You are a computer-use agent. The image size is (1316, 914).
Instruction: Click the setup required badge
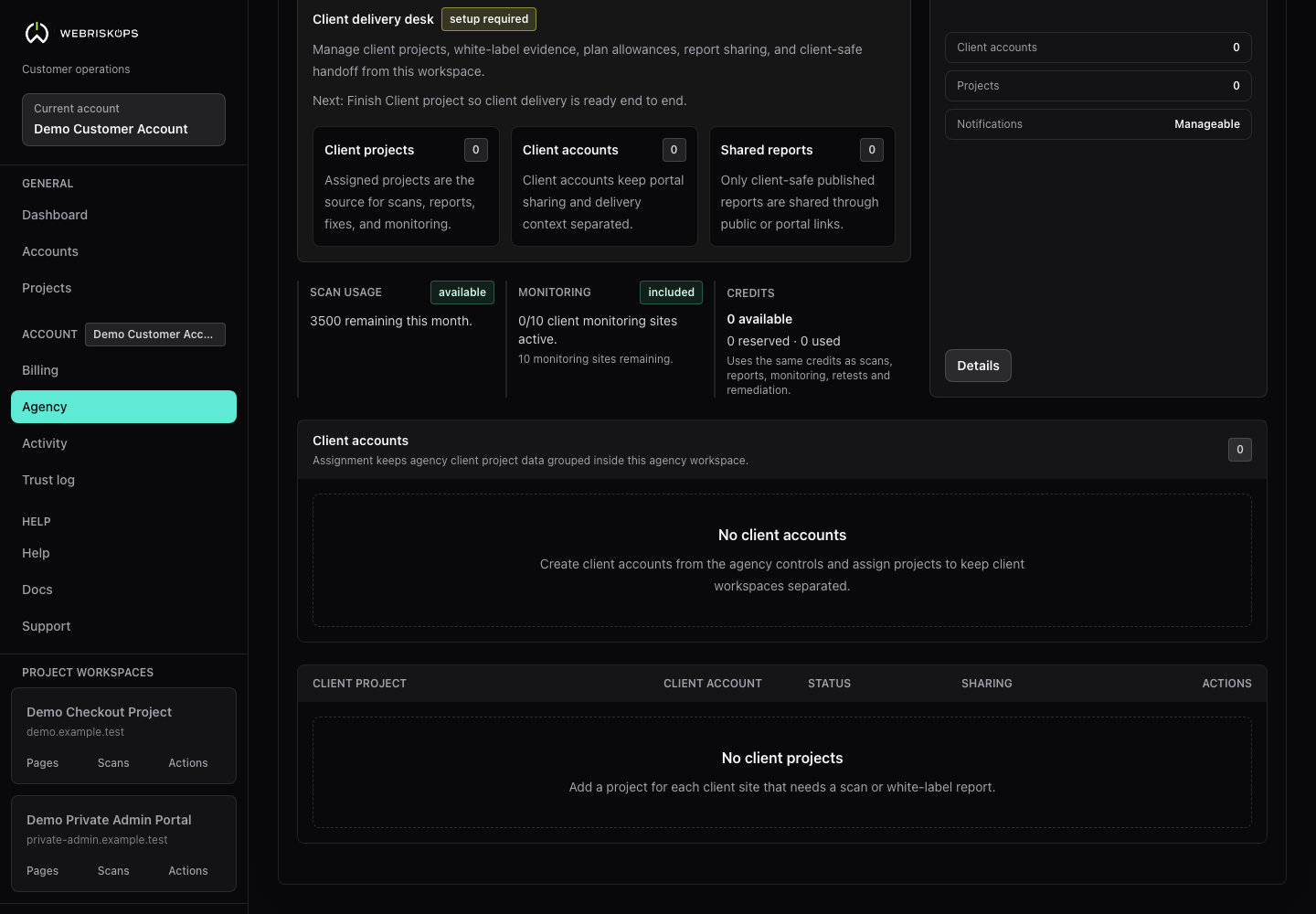click(489, 19)
